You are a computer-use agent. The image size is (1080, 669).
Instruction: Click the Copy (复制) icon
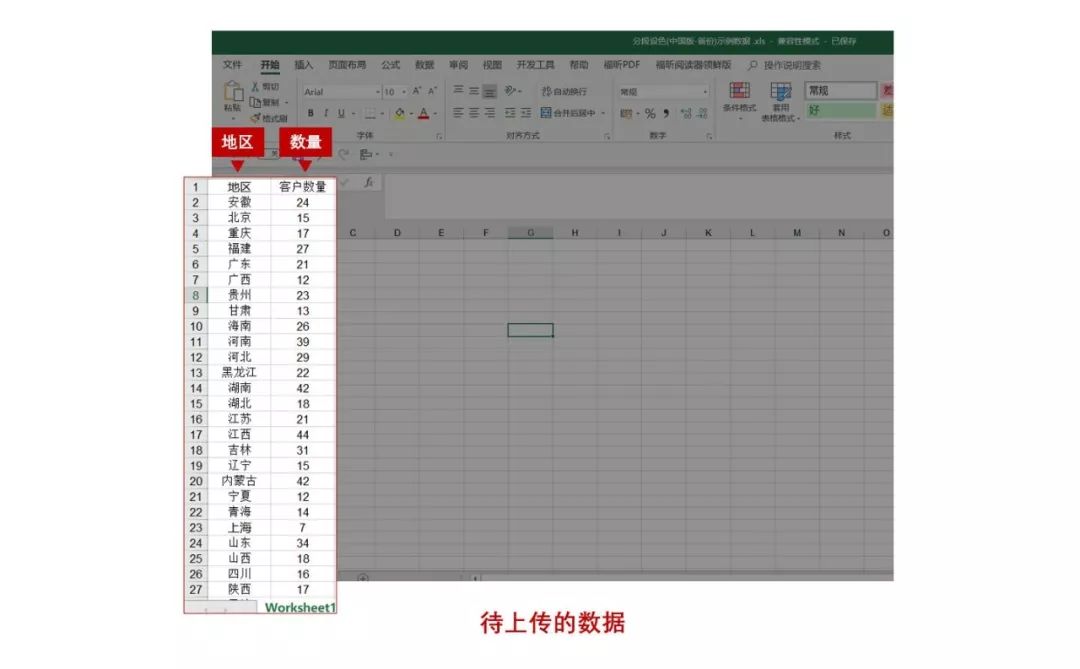(255, 102)
